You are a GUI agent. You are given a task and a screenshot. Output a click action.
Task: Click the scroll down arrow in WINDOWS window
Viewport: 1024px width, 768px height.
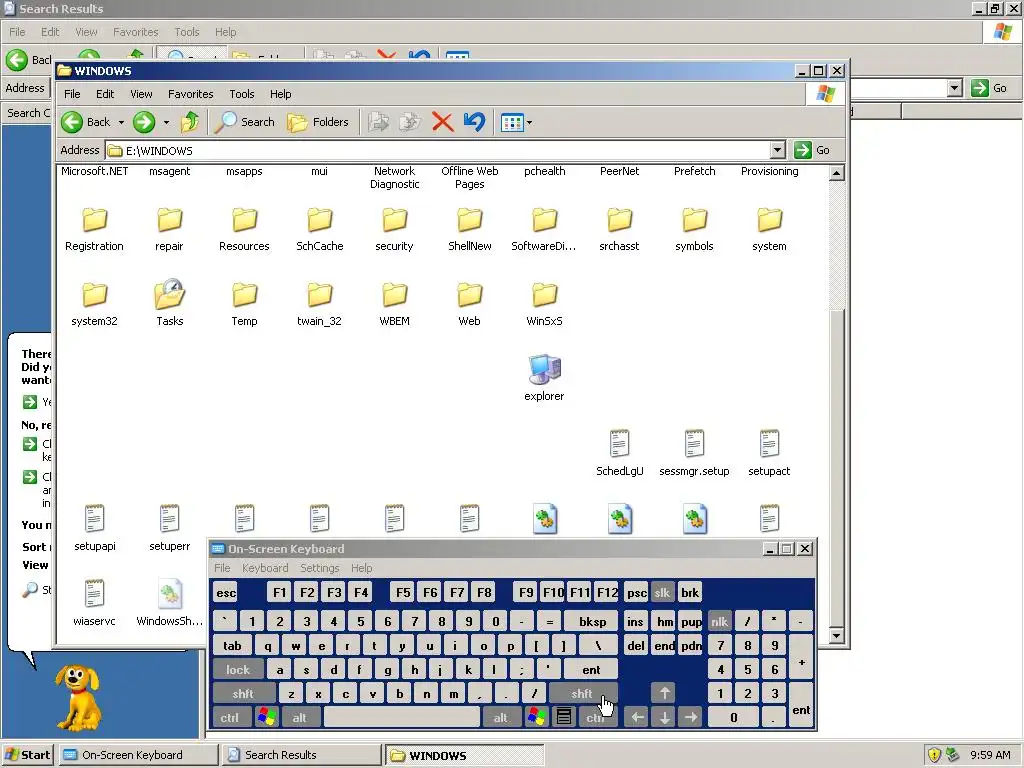(837, 635)
